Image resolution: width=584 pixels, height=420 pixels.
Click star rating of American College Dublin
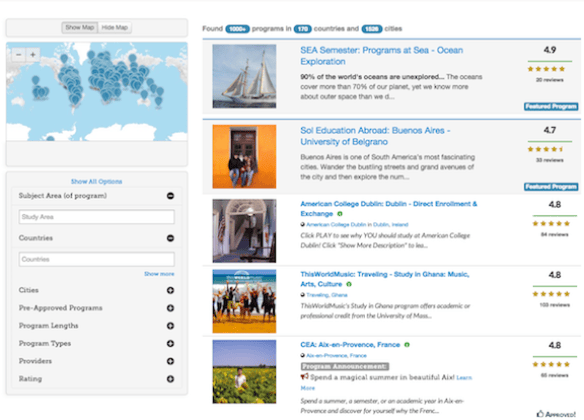click(551, 223)
